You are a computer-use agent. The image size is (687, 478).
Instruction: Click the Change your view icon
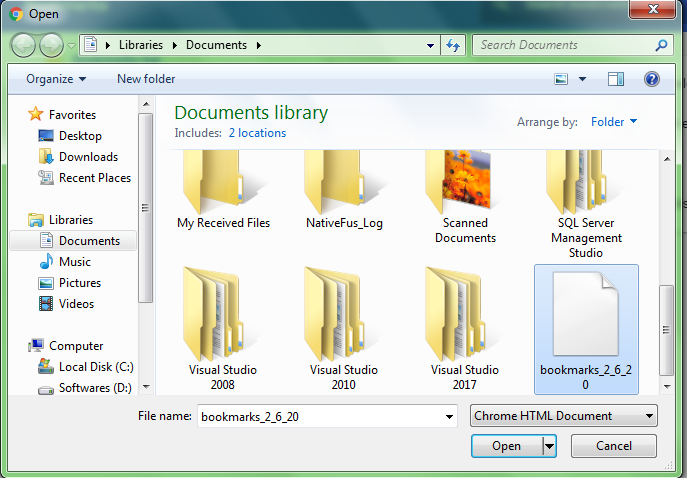tap(561, 79)
